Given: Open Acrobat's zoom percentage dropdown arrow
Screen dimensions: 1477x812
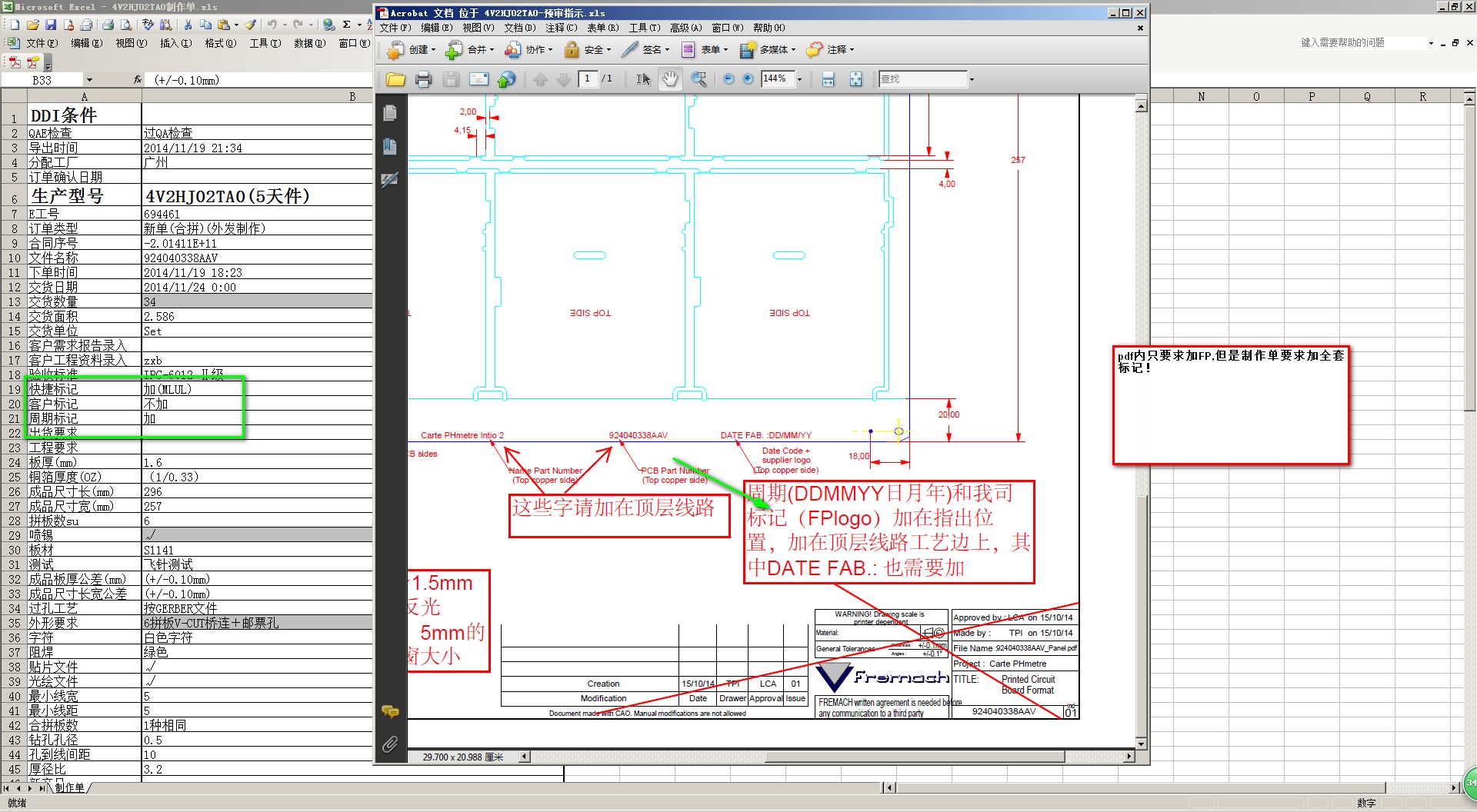Looking at the screenshot, I should point(799,79).
